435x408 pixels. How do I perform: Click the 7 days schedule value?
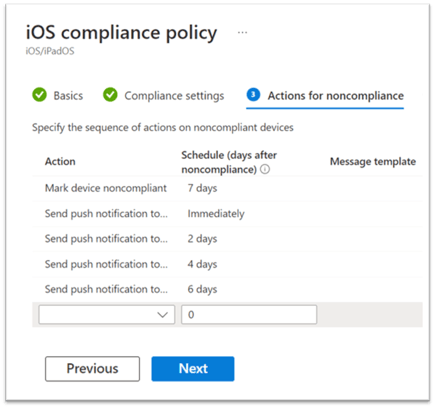tap(202, 188)
